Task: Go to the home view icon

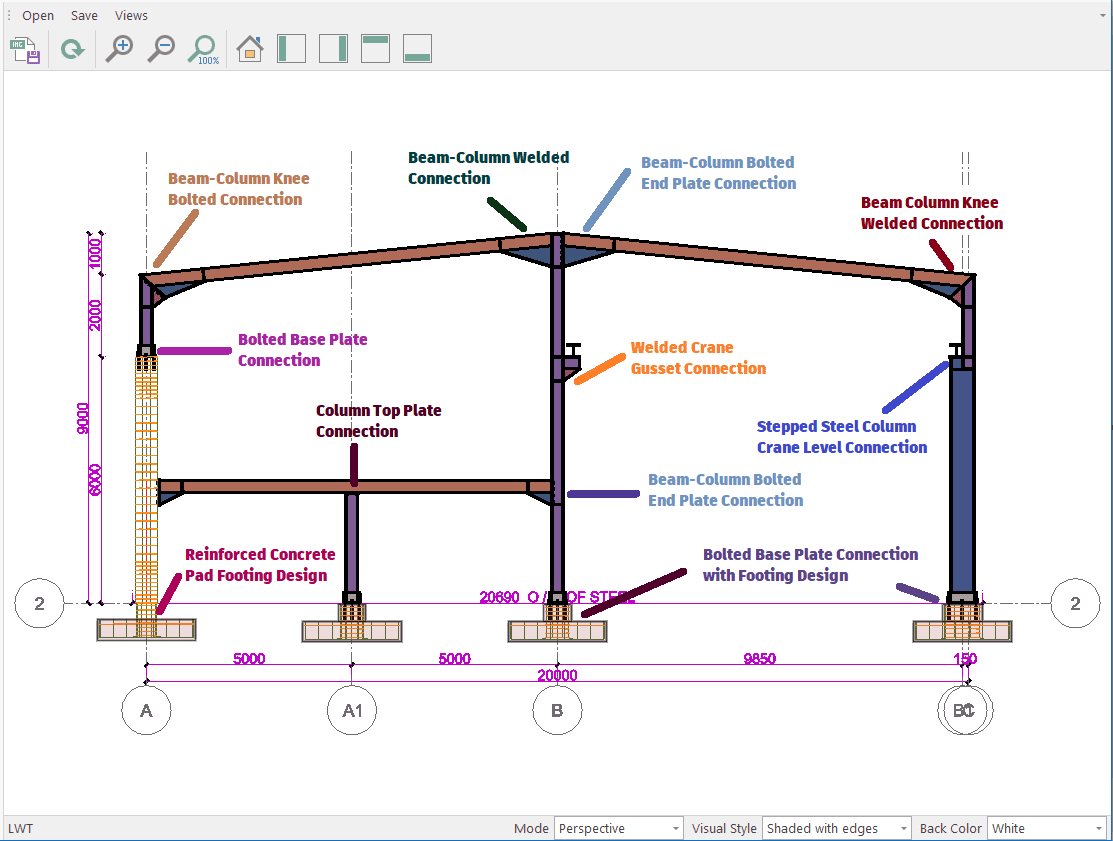Action: (x=249, y=49)
